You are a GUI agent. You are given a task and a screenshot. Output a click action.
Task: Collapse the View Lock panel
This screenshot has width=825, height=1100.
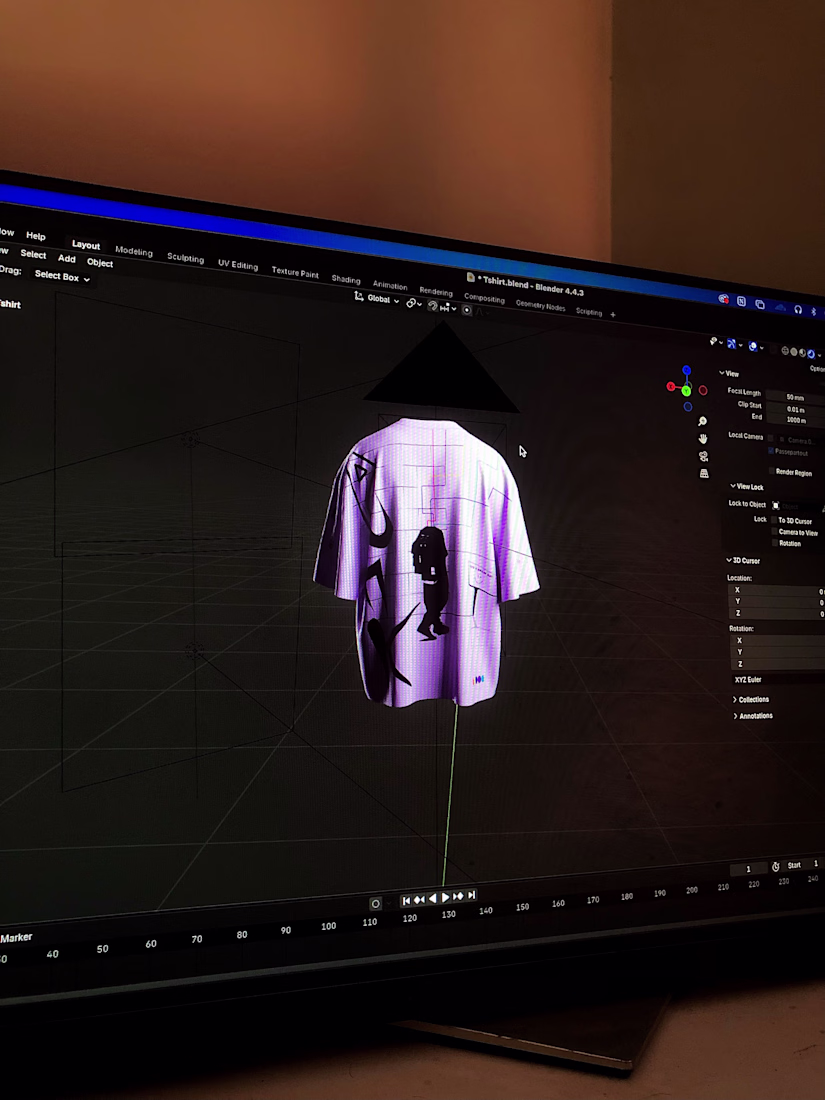(x=746, y=486)
